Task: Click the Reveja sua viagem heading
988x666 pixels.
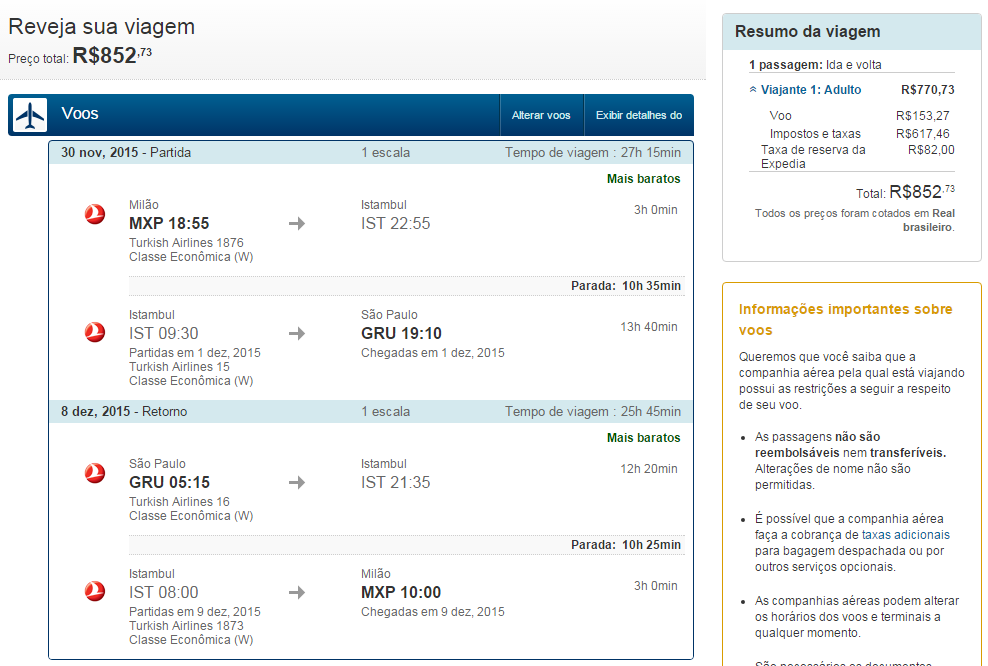Action: point(101,26)
